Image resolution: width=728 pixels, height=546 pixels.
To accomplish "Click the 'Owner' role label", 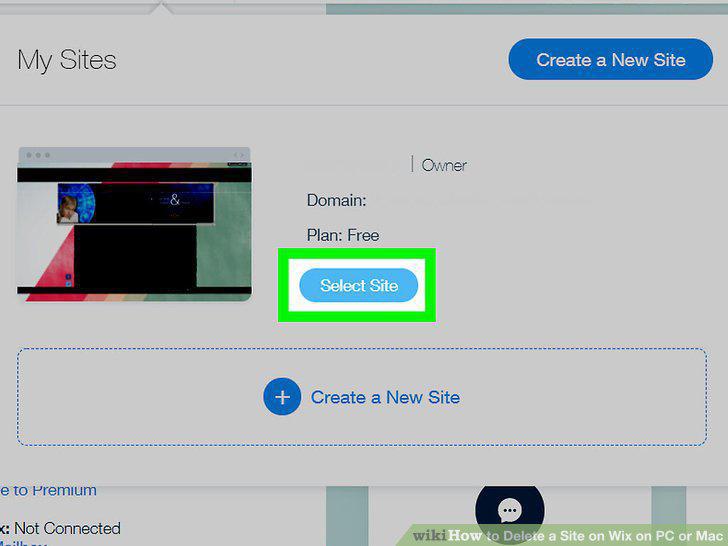I will (444, 165).
